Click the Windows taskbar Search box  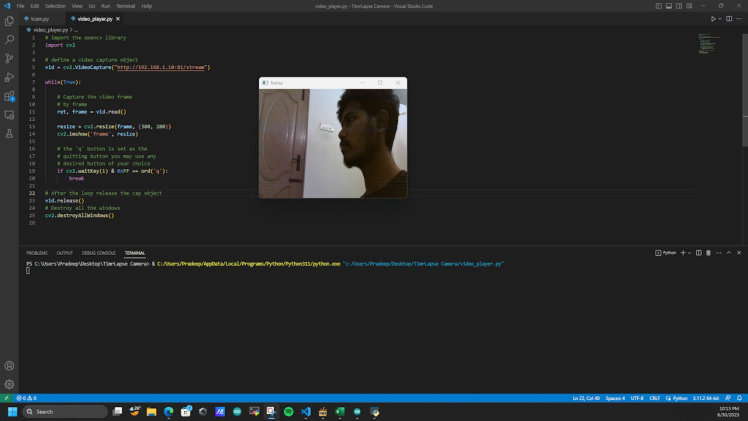65,411
